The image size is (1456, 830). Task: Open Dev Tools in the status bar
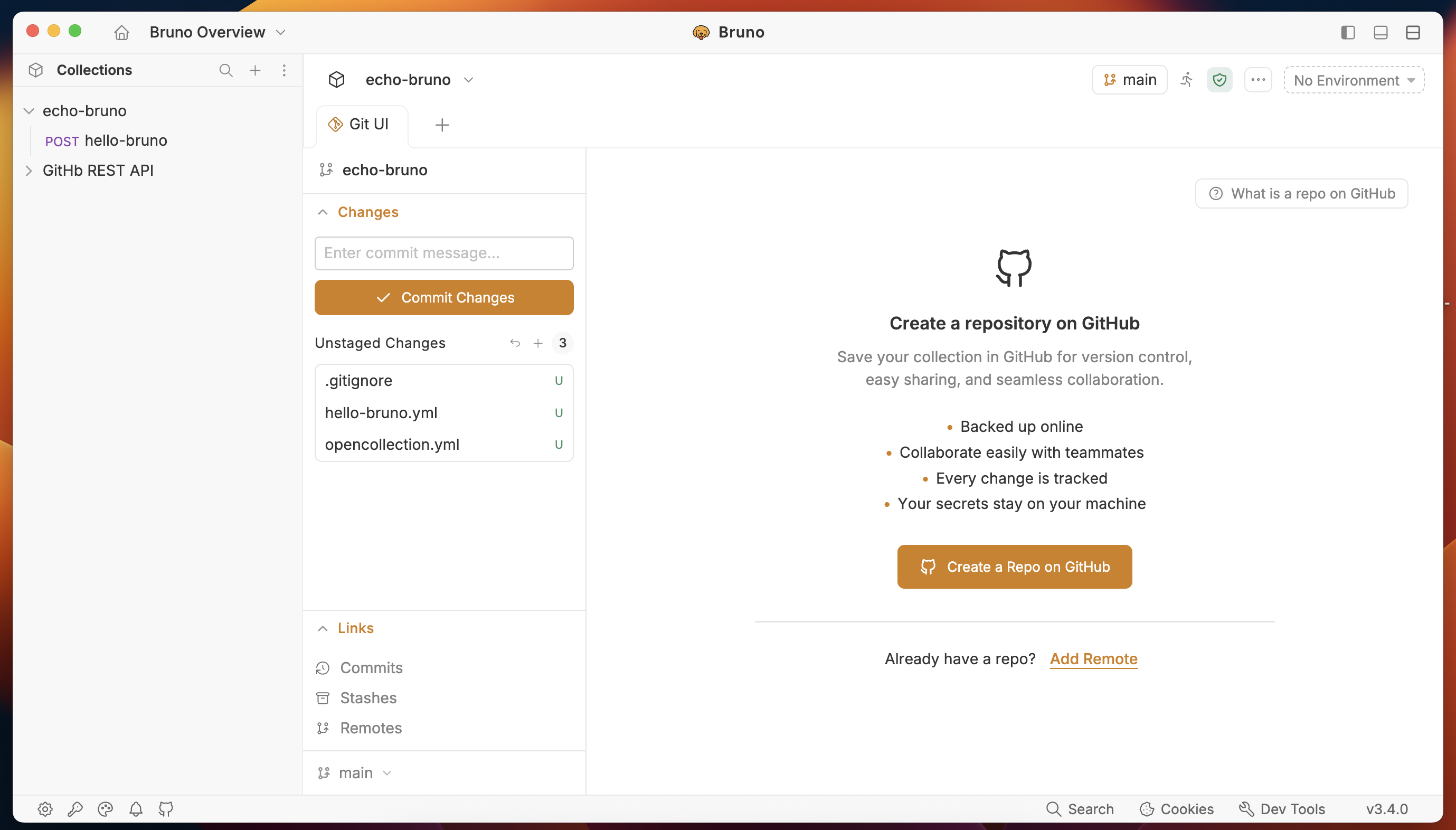pyautogui.click(x=1282, y=809)
